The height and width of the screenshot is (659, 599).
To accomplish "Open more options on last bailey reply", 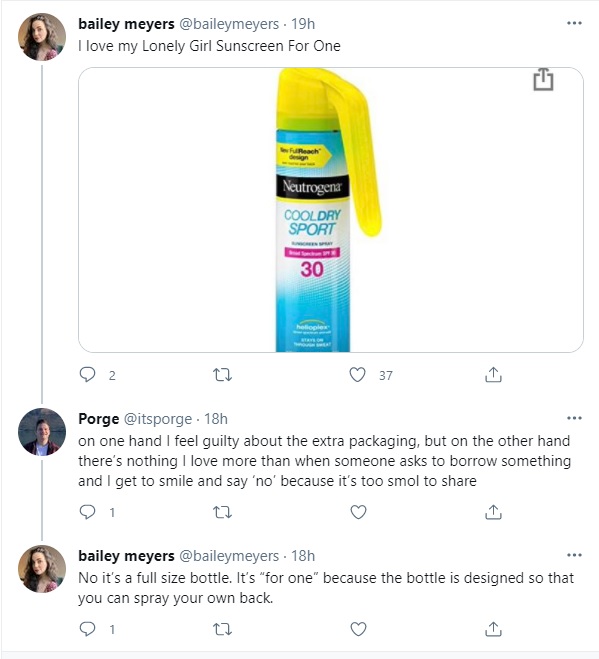I will point(574,555).
